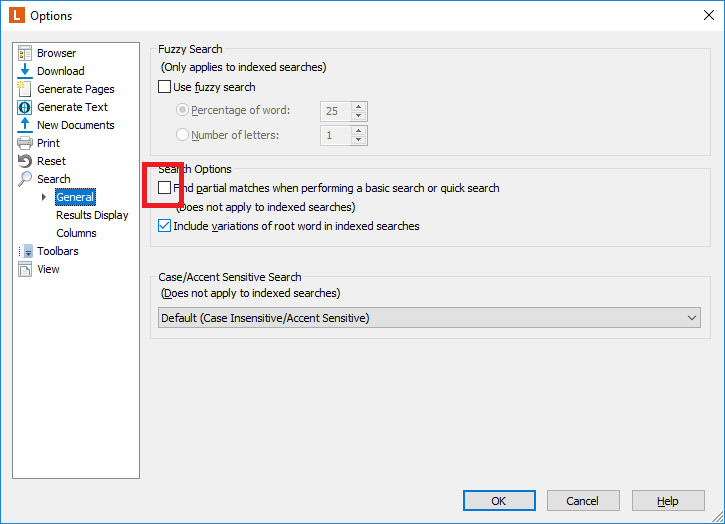
Task: Select the Download arrow icon
Action: (x=25, y=71)
